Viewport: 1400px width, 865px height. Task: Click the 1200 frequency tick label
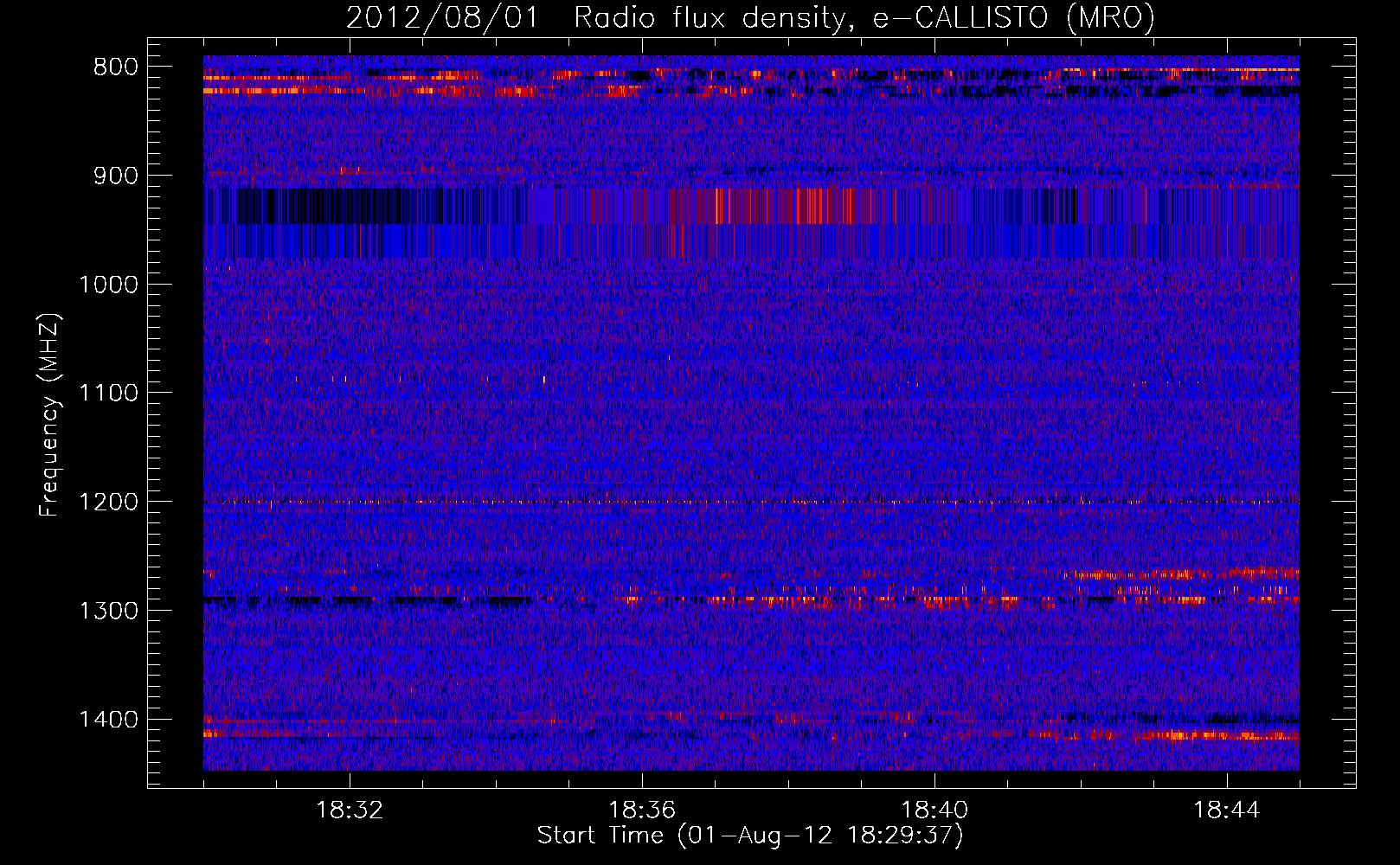[109, 503]
